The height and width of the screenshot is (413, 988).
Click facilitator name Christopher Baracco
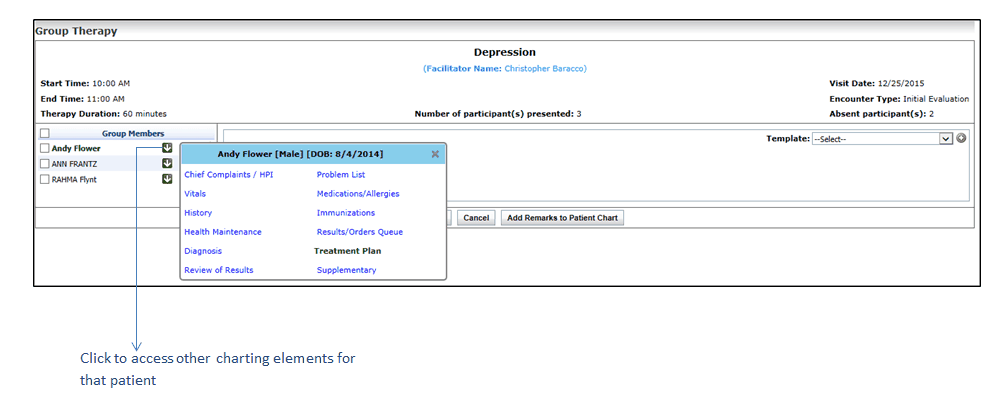(x=545, y=69)
